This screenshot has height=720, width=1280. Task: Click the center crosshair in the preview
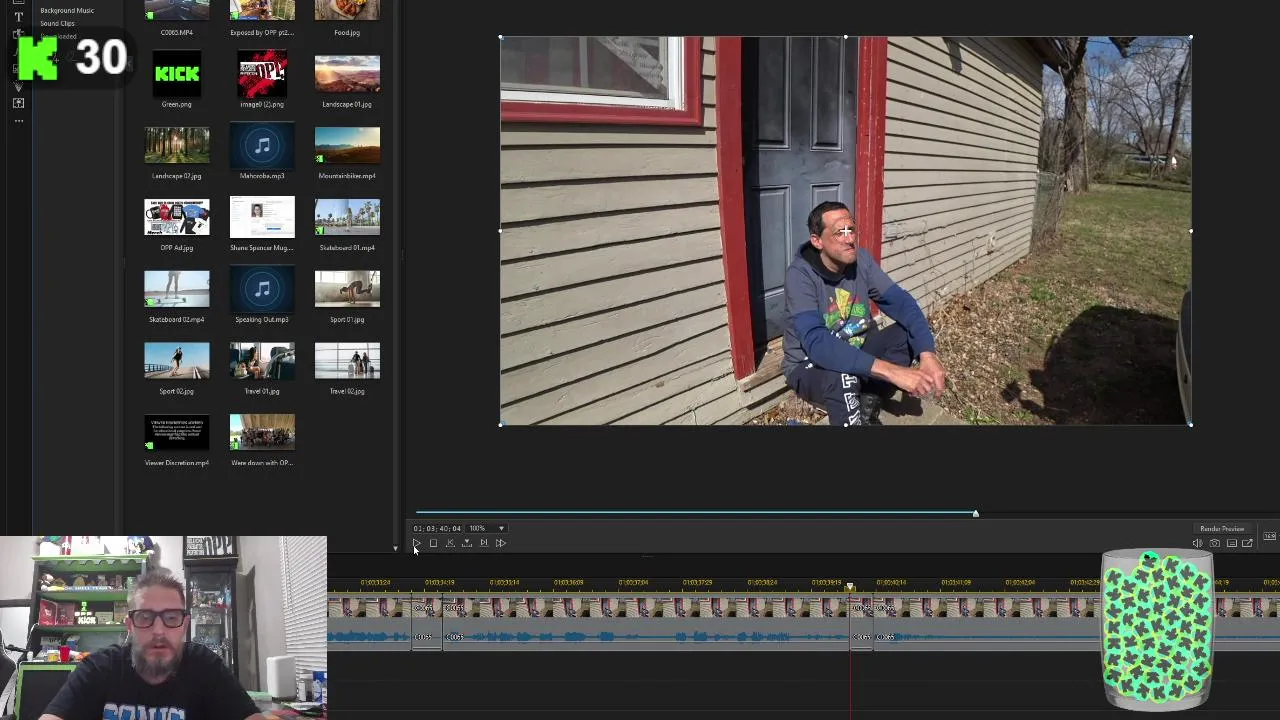(x=846, y=232)
